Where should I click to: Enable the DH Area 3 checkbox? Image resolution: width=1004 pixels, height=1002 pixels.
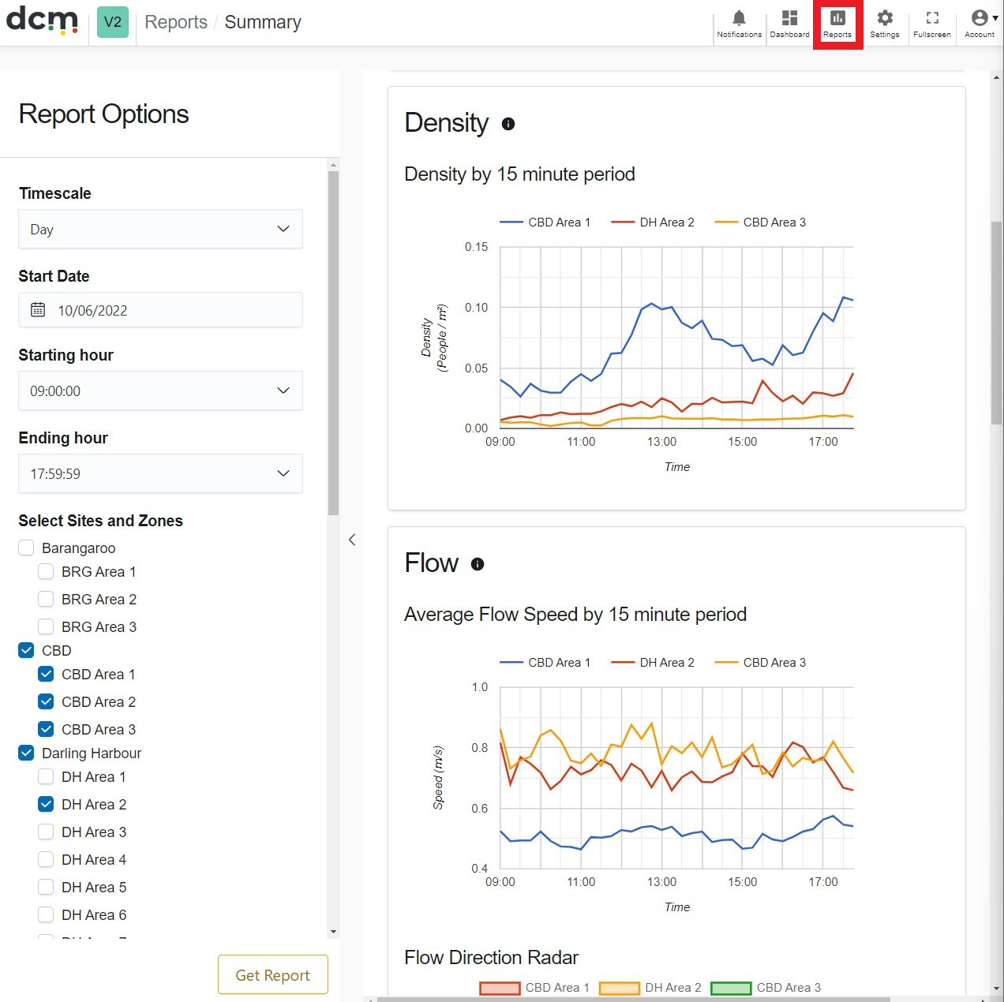(46, 832)
